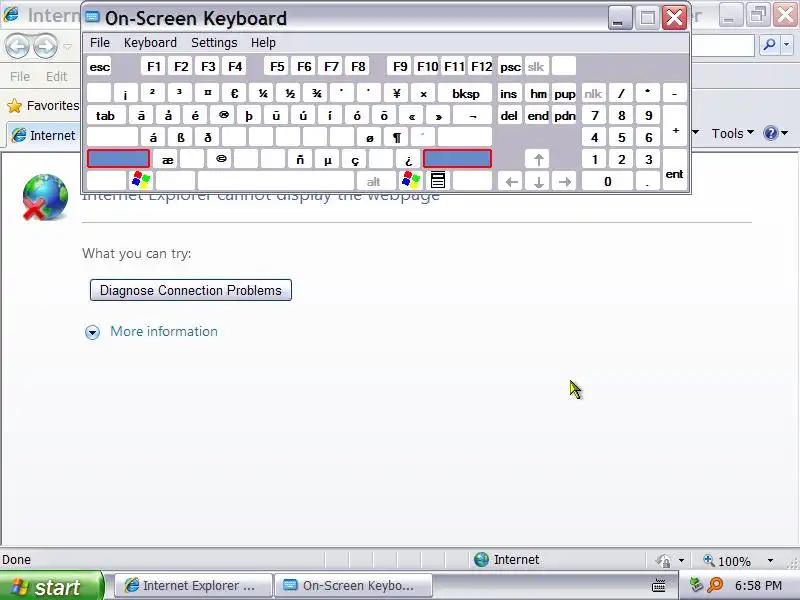800x600 pixels.
Task: Click the application menu key on keyboard
Action: [x=438, y=181]
